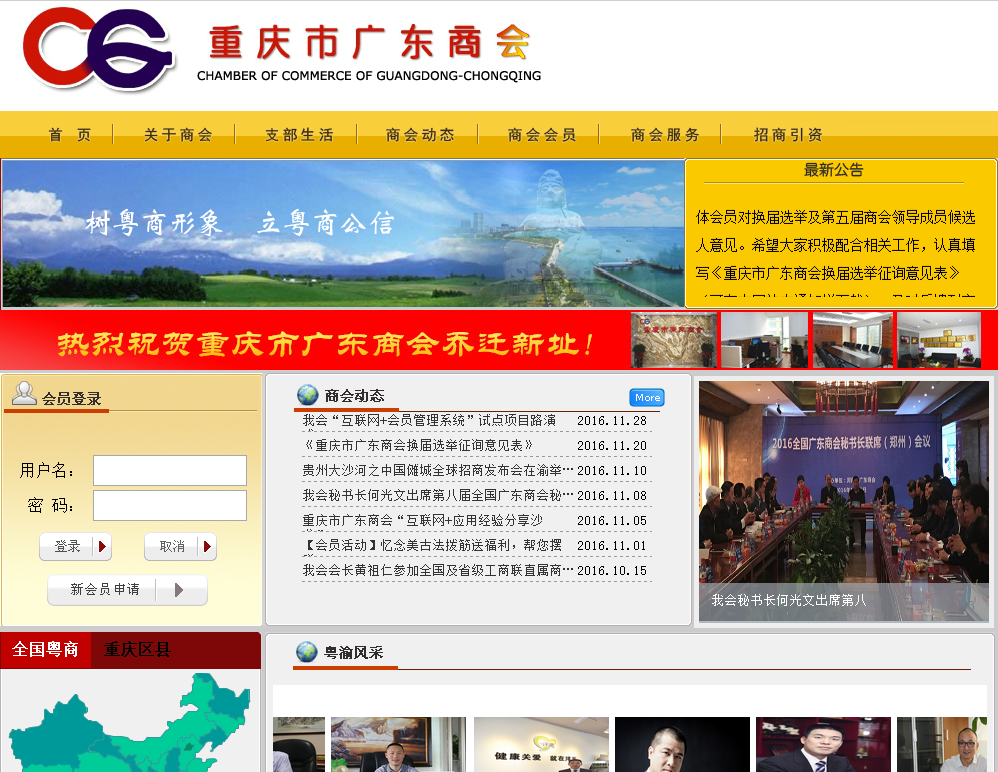
Task: Open the man in suit red background photo
Action: [x=823, y=745]
